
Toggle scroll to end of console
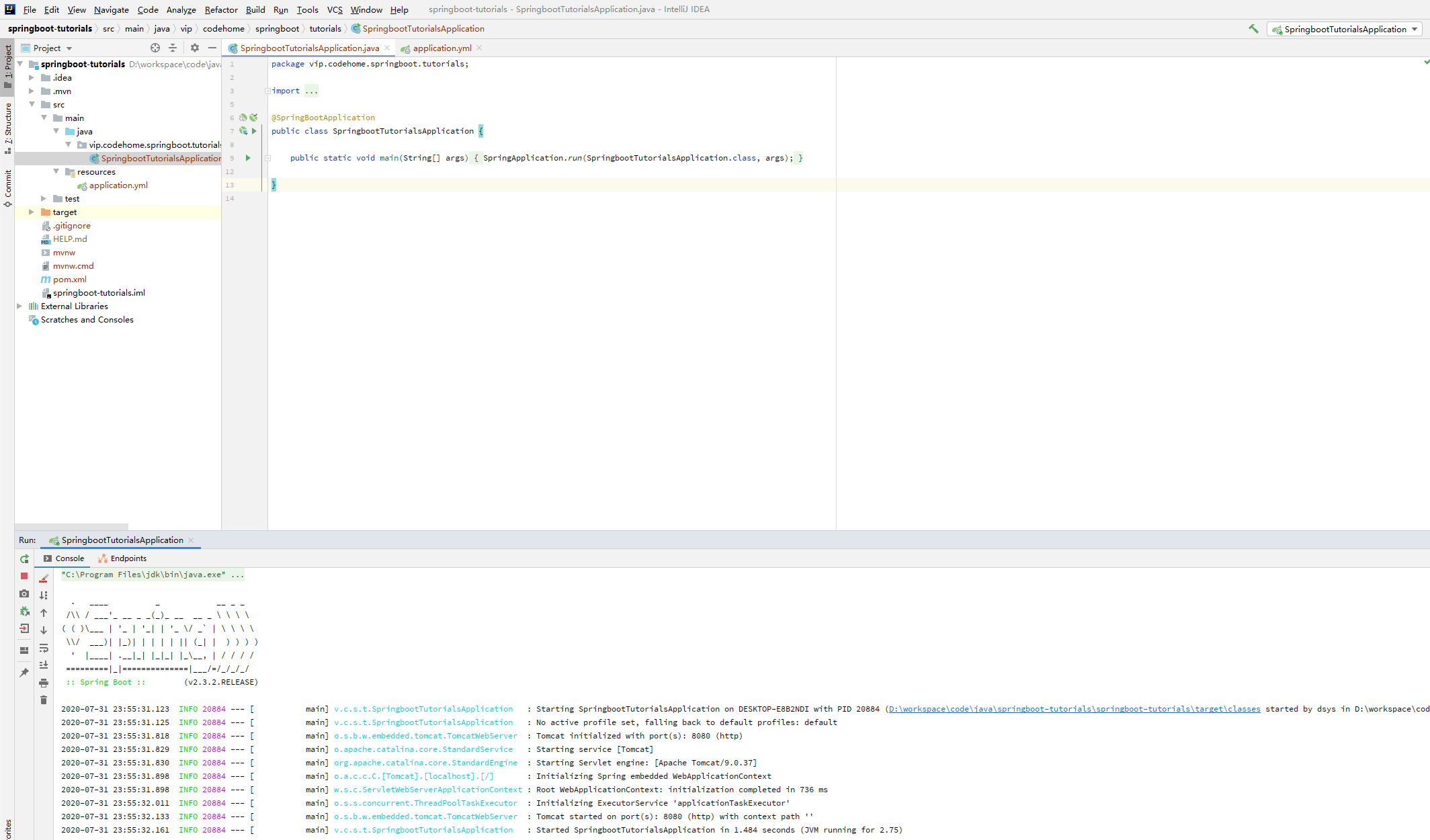click(44, 665)
